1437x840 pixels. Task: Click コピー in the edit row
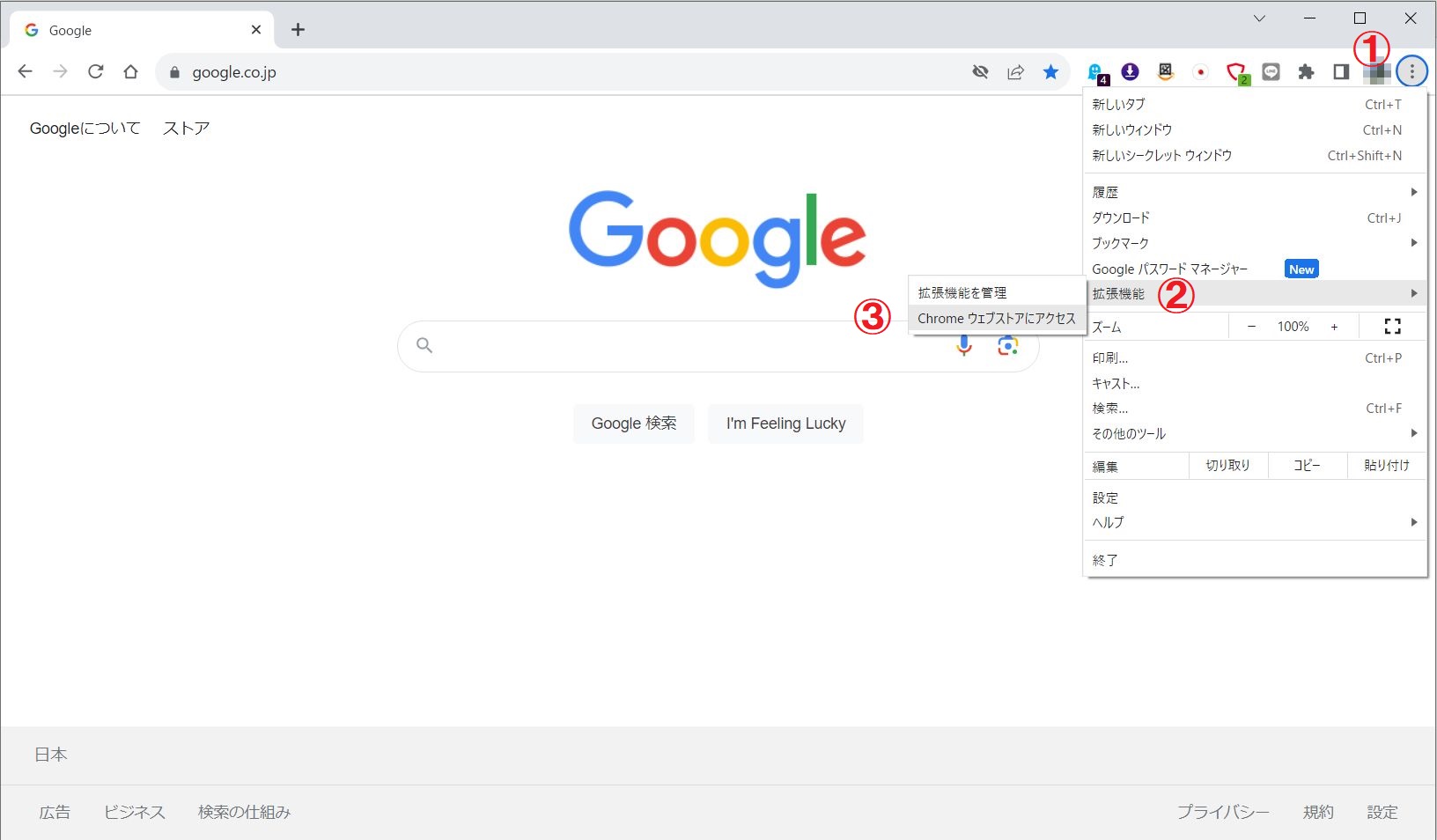(1308, 466)
